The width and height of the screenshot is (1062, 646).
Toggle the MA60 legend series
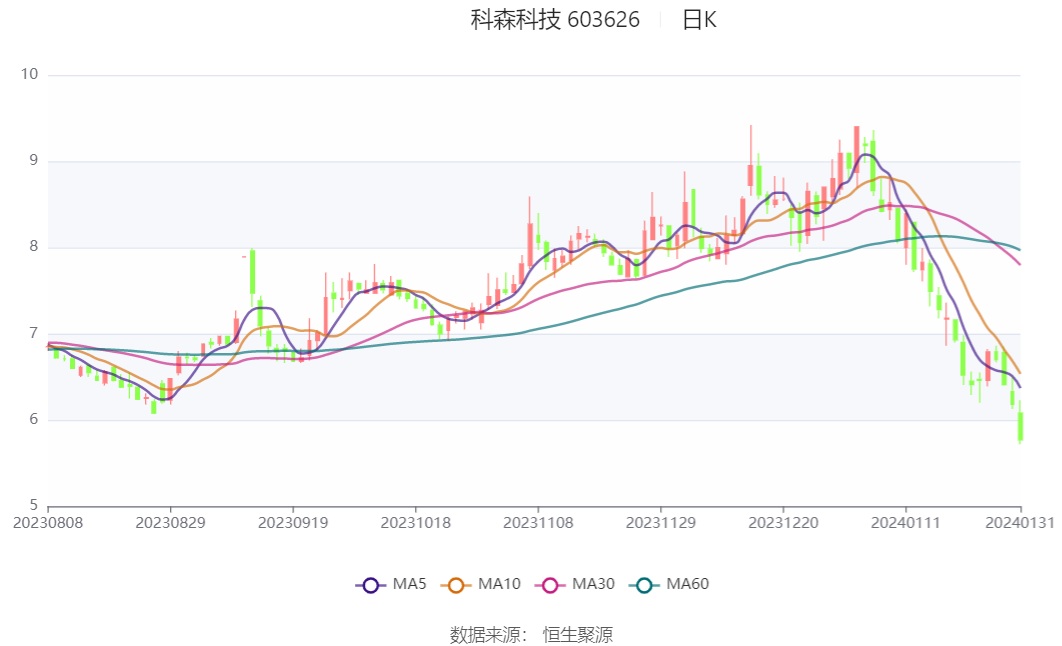(669, 584)
